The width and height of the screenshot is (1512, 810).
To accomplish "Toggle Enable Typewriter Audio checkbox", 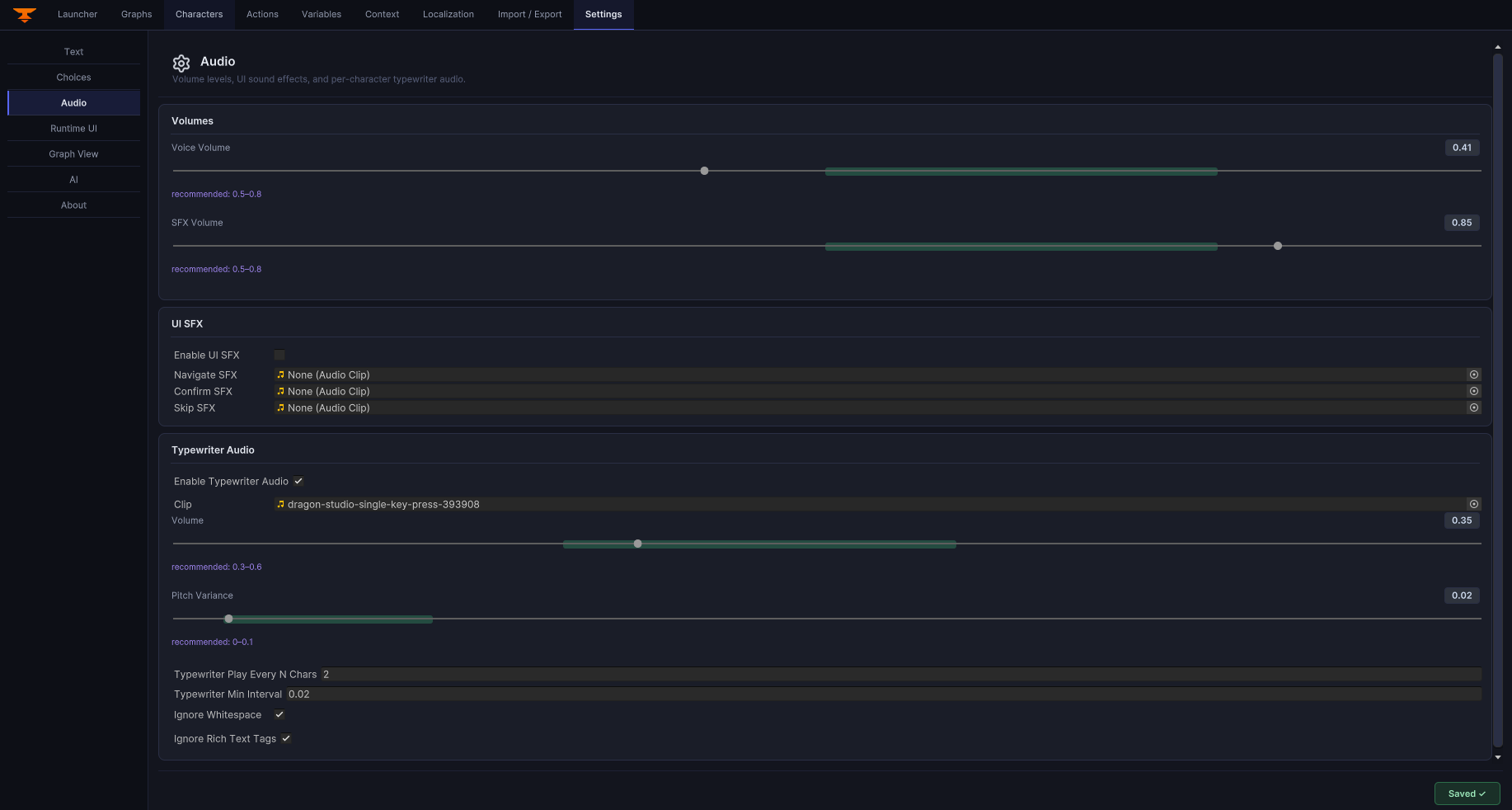I will pos(298,481).
